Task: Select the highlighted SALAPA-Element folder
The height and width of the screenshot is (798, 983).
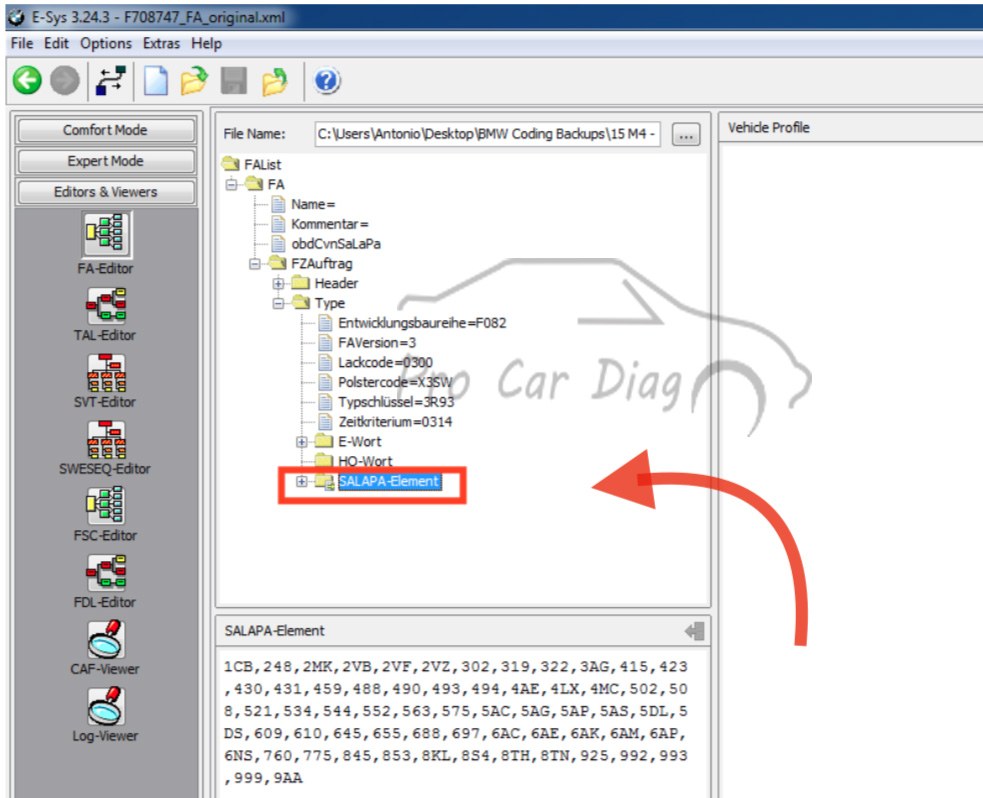Action: (x=389, y=481)
